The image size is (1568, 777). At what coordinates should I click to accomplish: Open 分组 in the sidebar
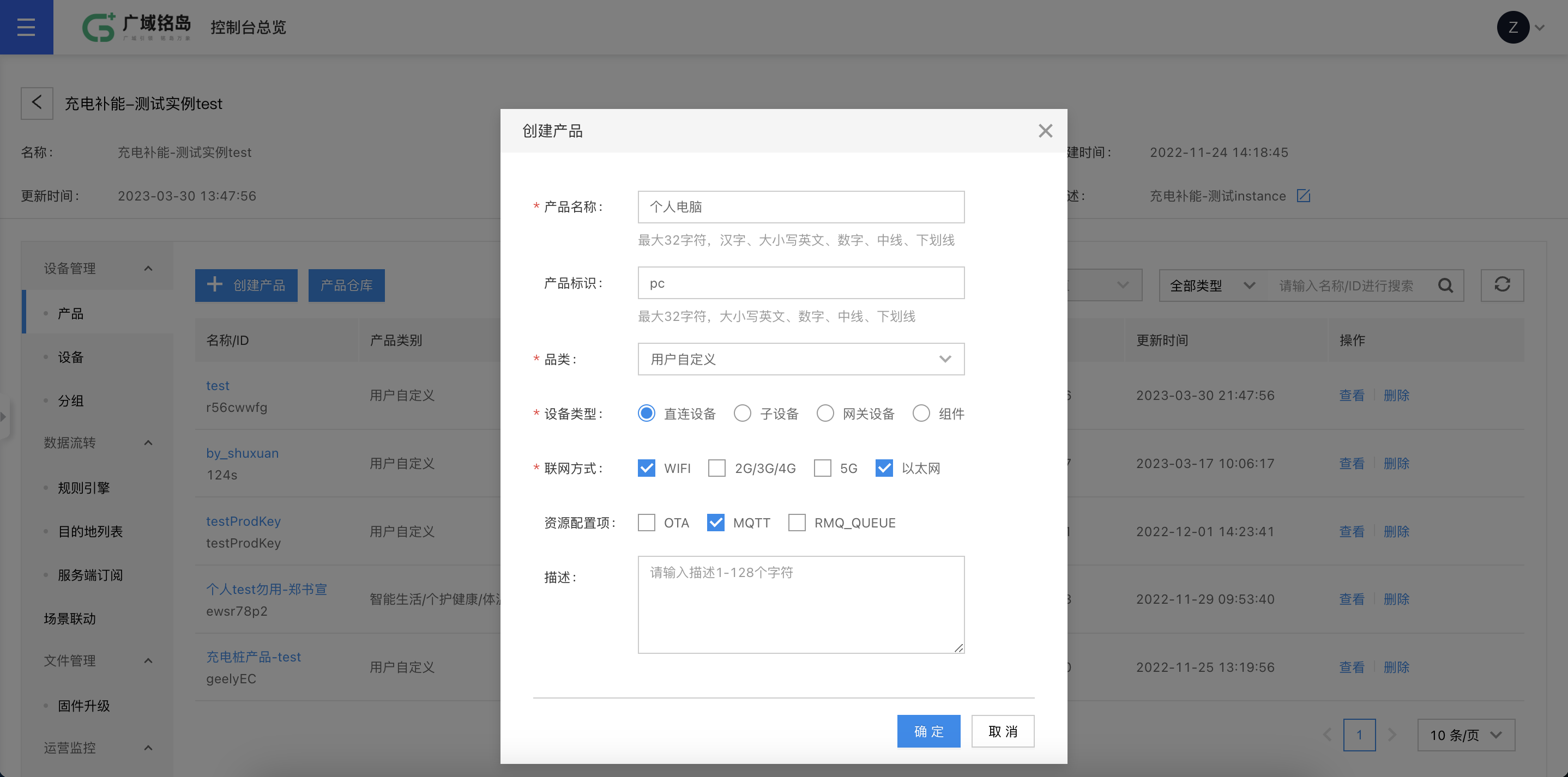71,400
